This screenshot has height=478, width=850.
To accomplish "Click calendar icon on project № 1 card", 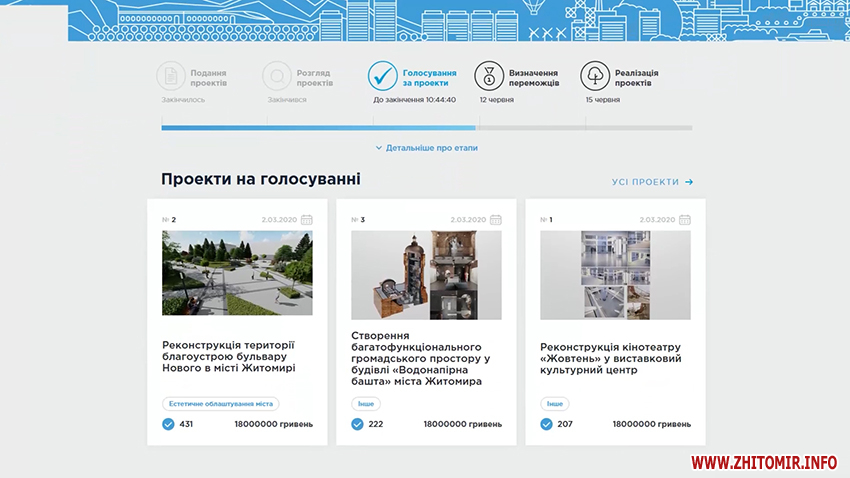I will tap(684, 219).
